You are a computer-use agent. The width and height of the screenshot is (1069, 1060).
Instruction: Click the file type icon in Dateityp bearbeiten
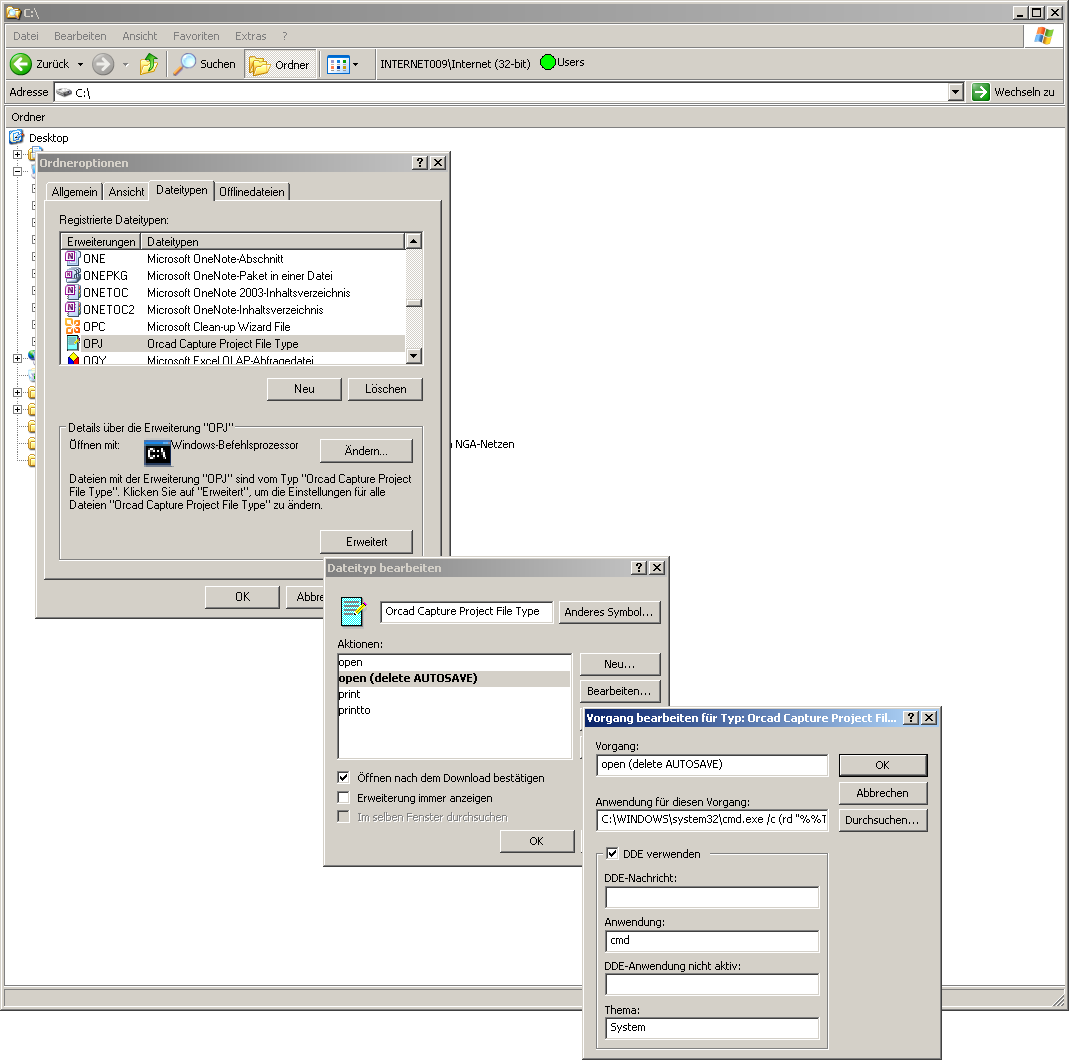[x=353, y=611]
